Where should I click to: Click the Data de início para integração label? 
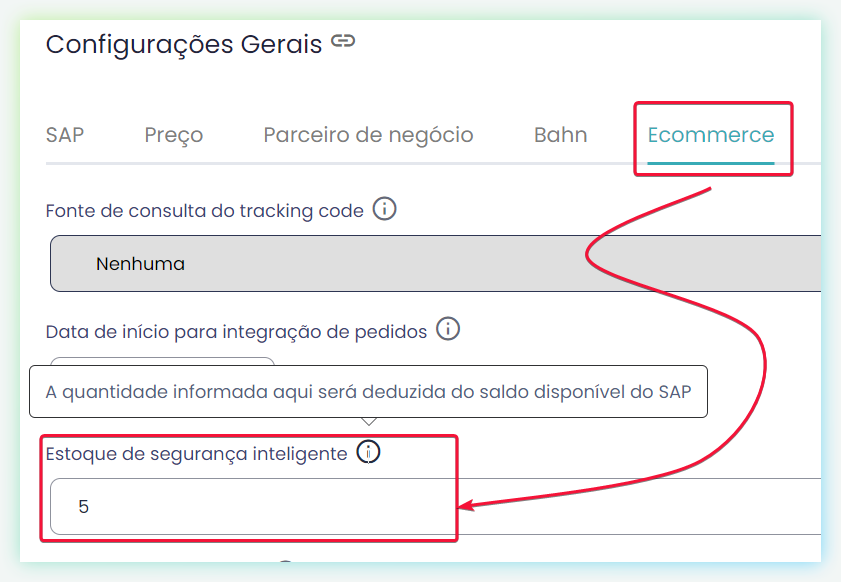coord(237,332)
